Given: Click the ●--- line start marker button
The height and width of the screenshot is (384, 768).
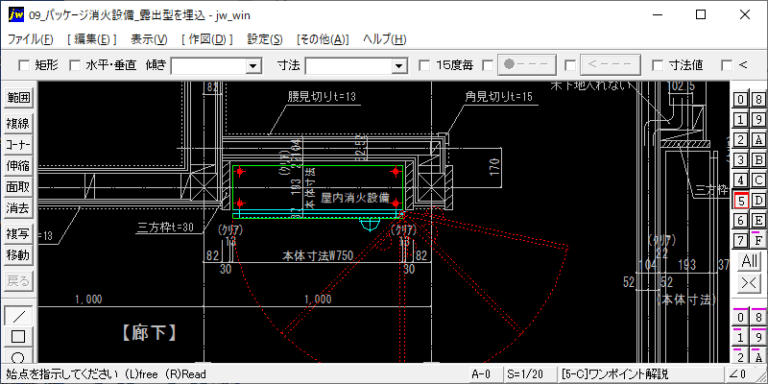Looking at the screenshot, I should click(x=527, y=65).
